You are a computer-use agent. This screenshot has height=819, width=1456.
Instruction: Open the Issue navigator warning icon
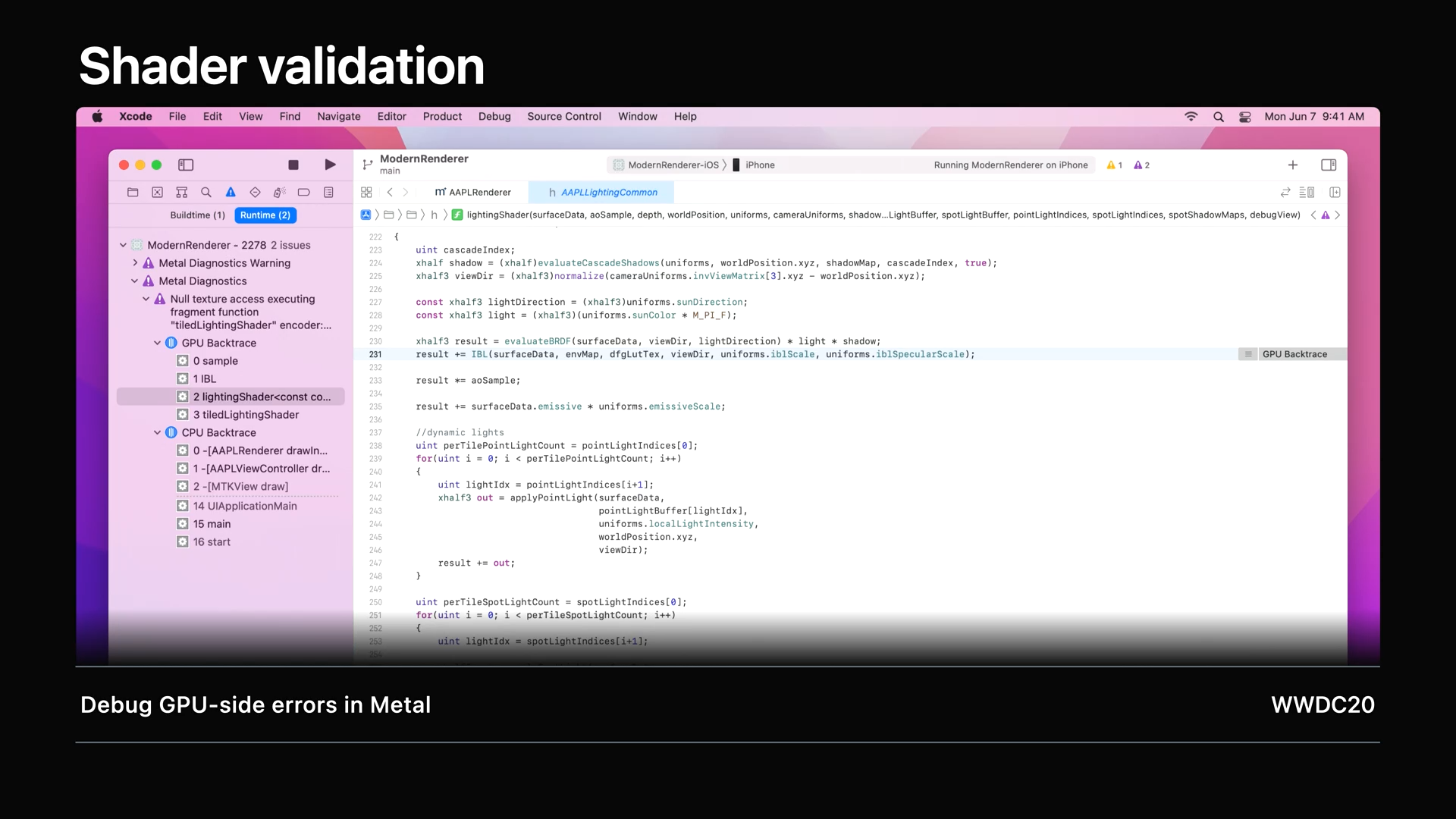point(231,193)
